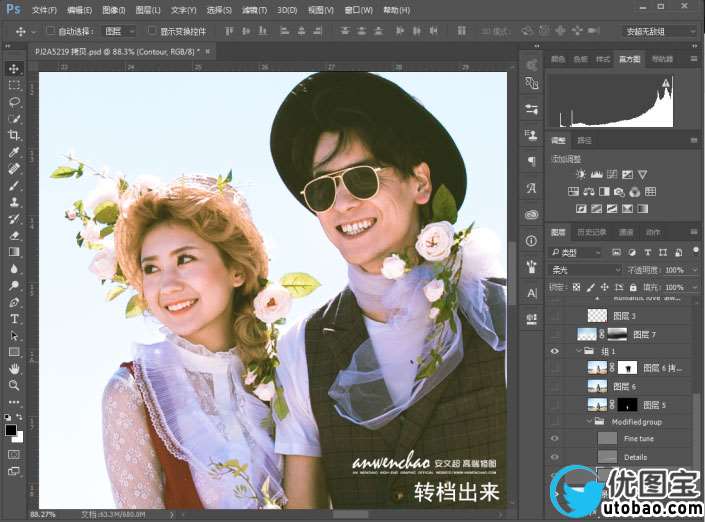The height and width of the screenshot is (522, 705).
Task: Show the 图层 3 layer
Action: 555,316
